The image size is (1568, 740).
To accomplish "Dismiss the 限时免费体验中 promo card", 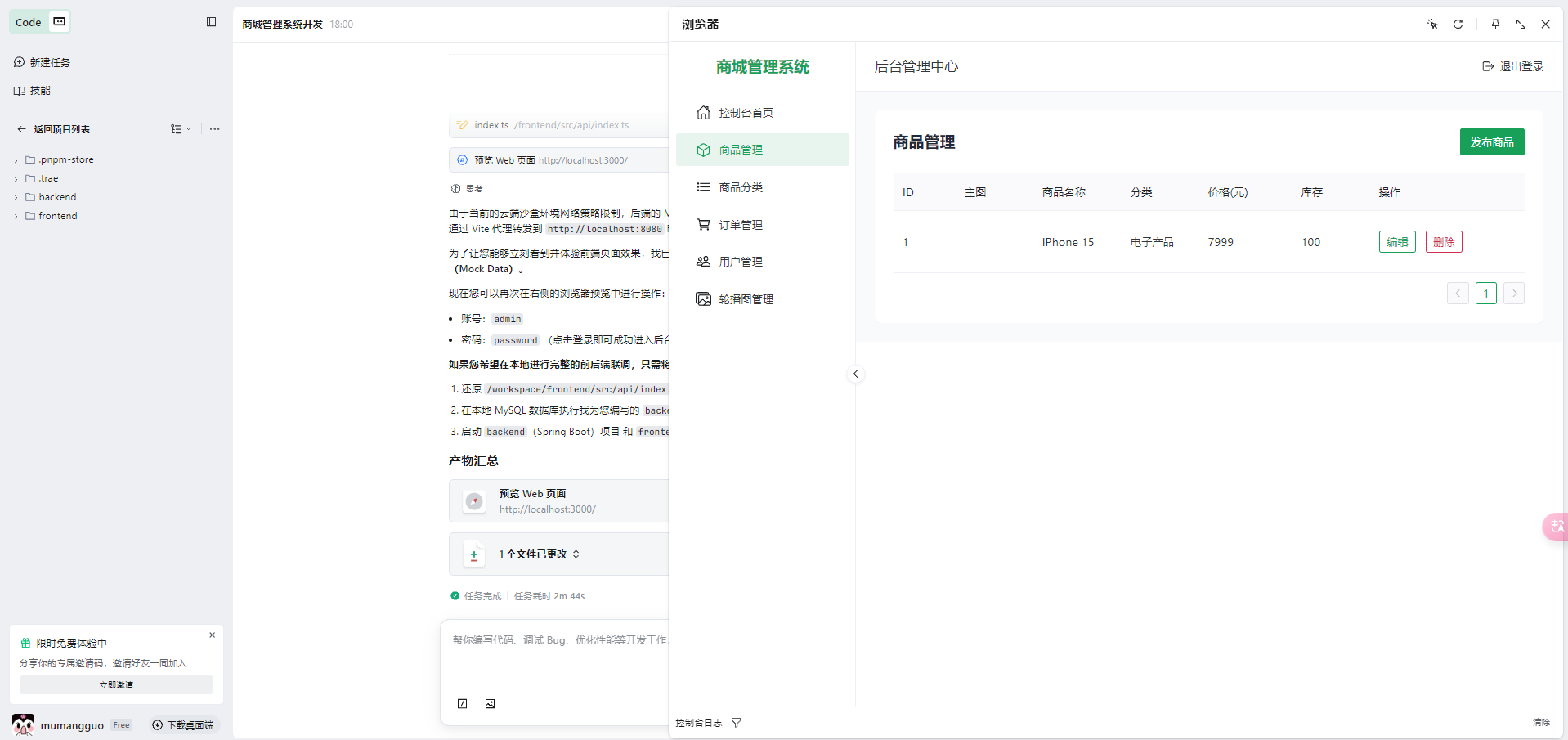I will coord(212,635).
